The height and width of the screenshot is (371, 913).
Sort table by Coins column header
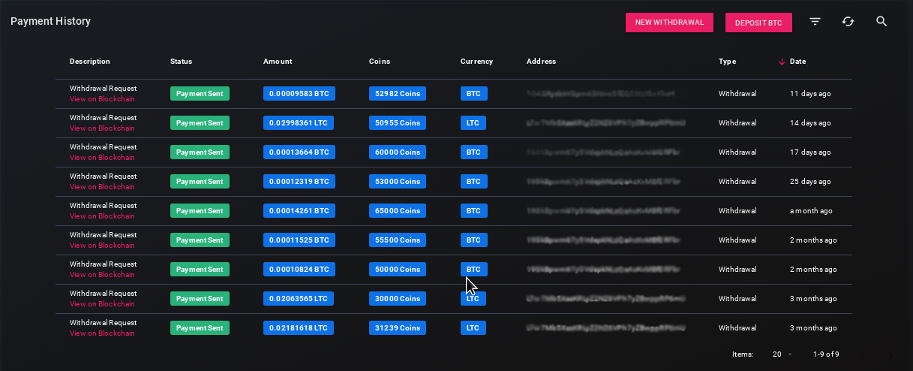tap(380, 61)
